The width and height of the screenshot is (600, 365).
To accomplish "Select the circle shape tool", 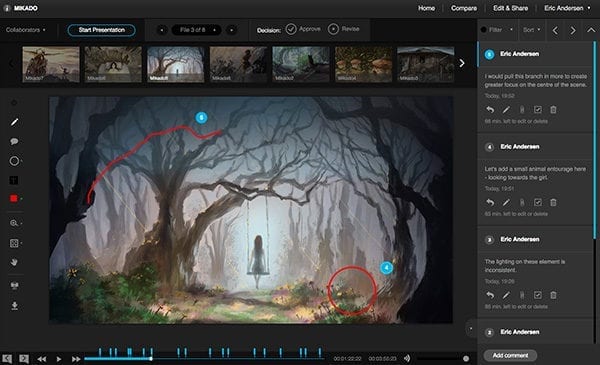I will [x=14, y=161].
